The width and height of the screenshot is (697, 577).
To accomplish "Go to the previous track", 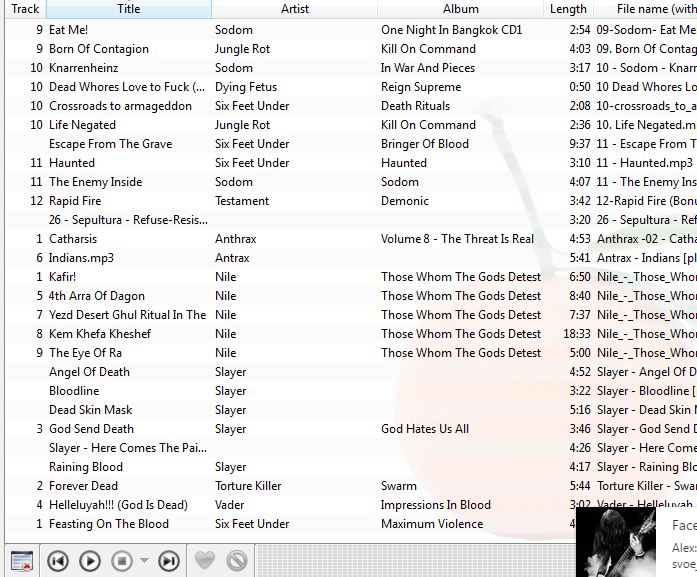I will click(x=58, y=561).
